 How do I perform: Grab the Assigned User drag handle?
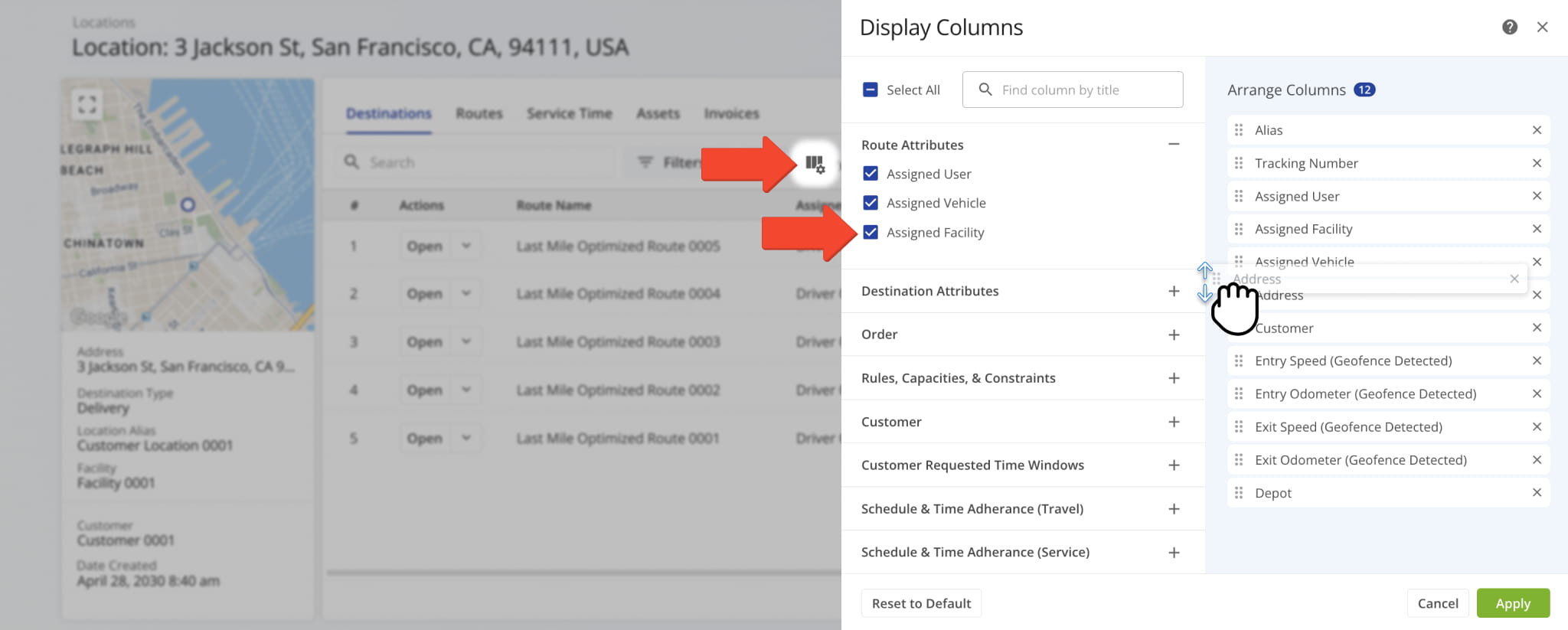[1239, 196]
